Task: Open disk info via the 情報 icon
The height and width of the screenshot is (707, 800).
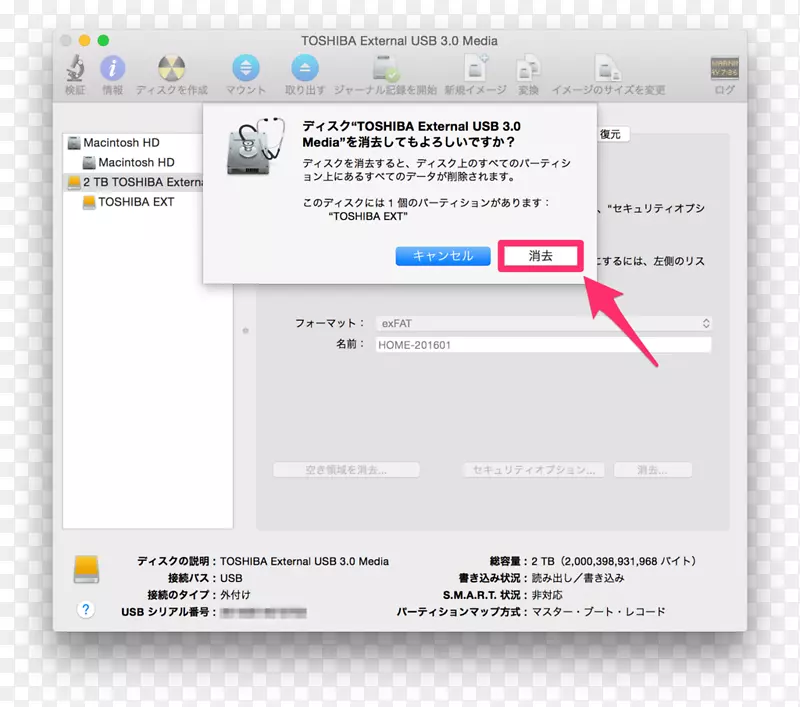Action: point(113,70)
